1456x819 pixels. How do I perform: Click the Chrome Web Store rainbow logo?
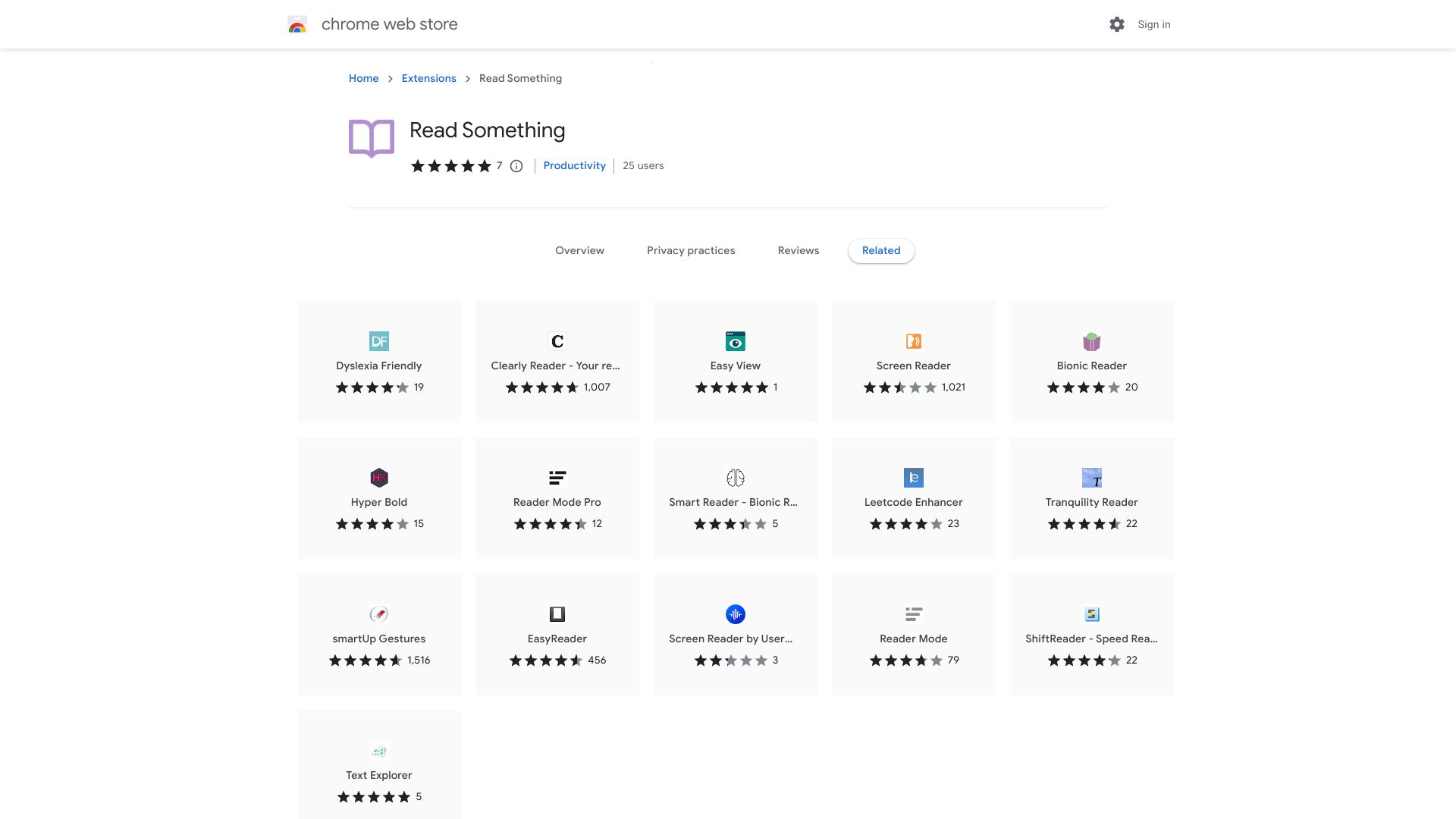point(298,24)
